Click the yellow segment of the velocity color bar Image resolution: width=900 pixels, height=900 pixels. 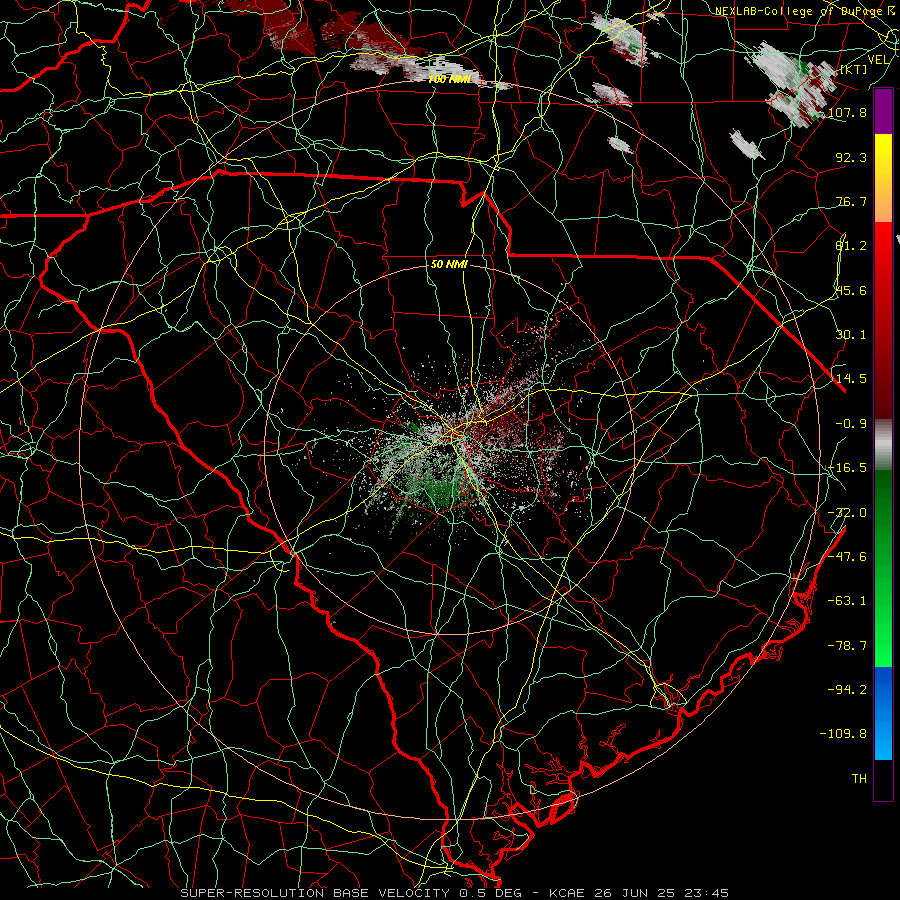click(x=883, y=178)
